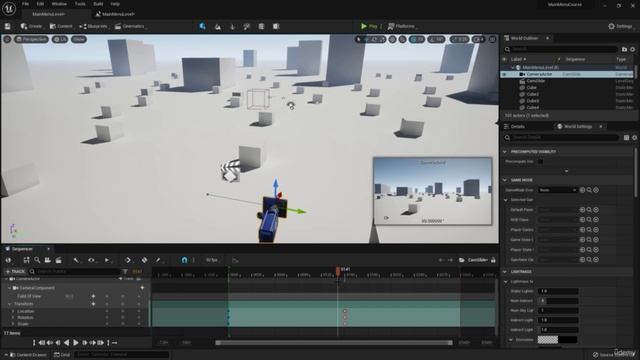Click Sequencer auto-key icon
The height and width of the screenshot is (360, 640).
tap(144, 260)
